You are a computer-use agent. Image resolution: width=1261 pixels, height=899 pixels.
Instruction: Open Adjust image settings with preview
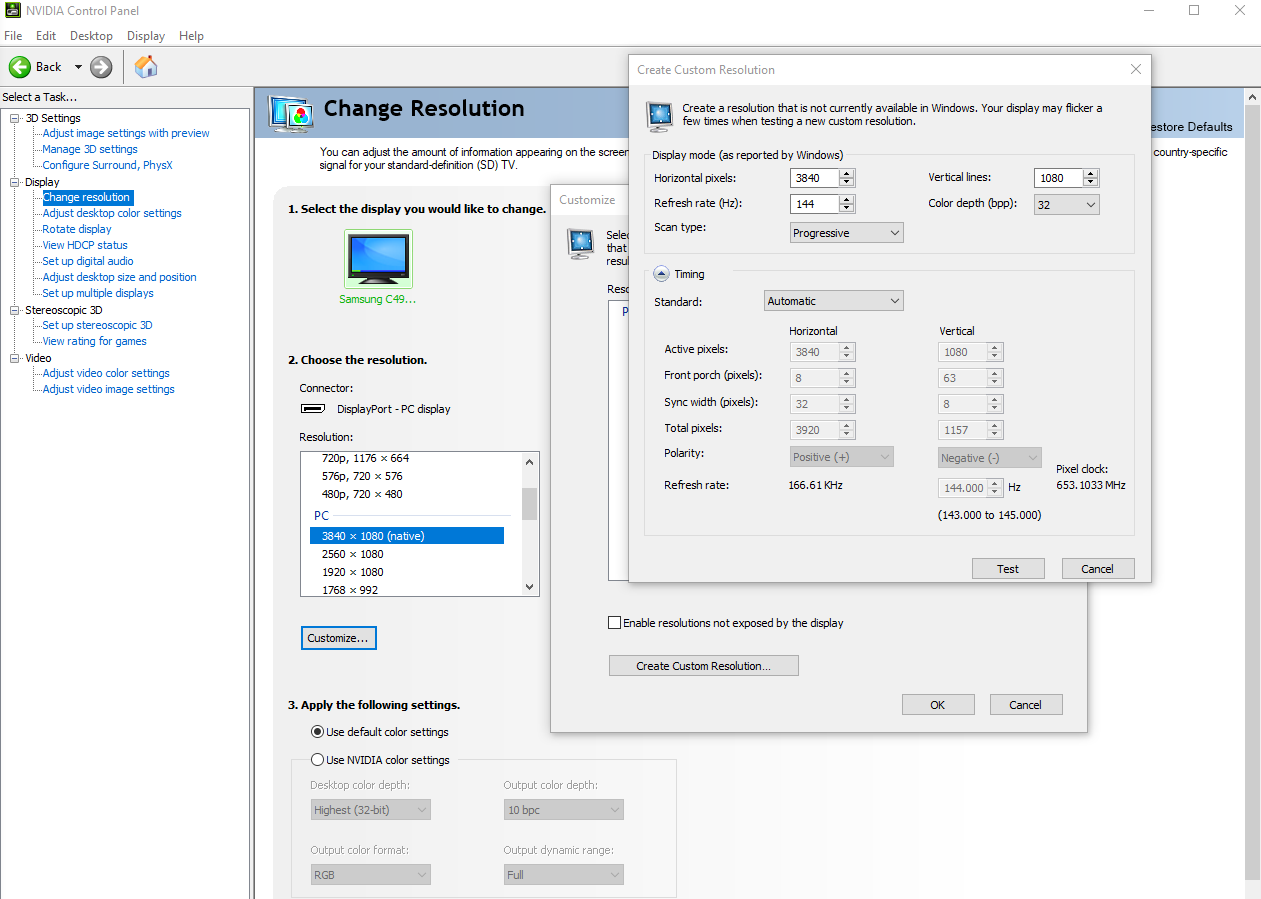[126, 133]
